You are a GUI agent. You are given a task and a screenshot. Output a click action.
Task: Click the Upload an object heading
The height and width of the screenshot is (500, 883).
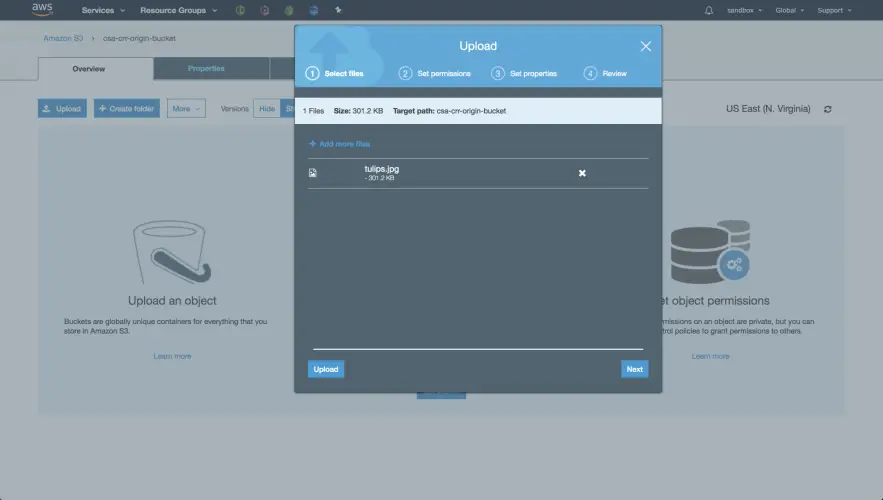(x=172, y=301)
